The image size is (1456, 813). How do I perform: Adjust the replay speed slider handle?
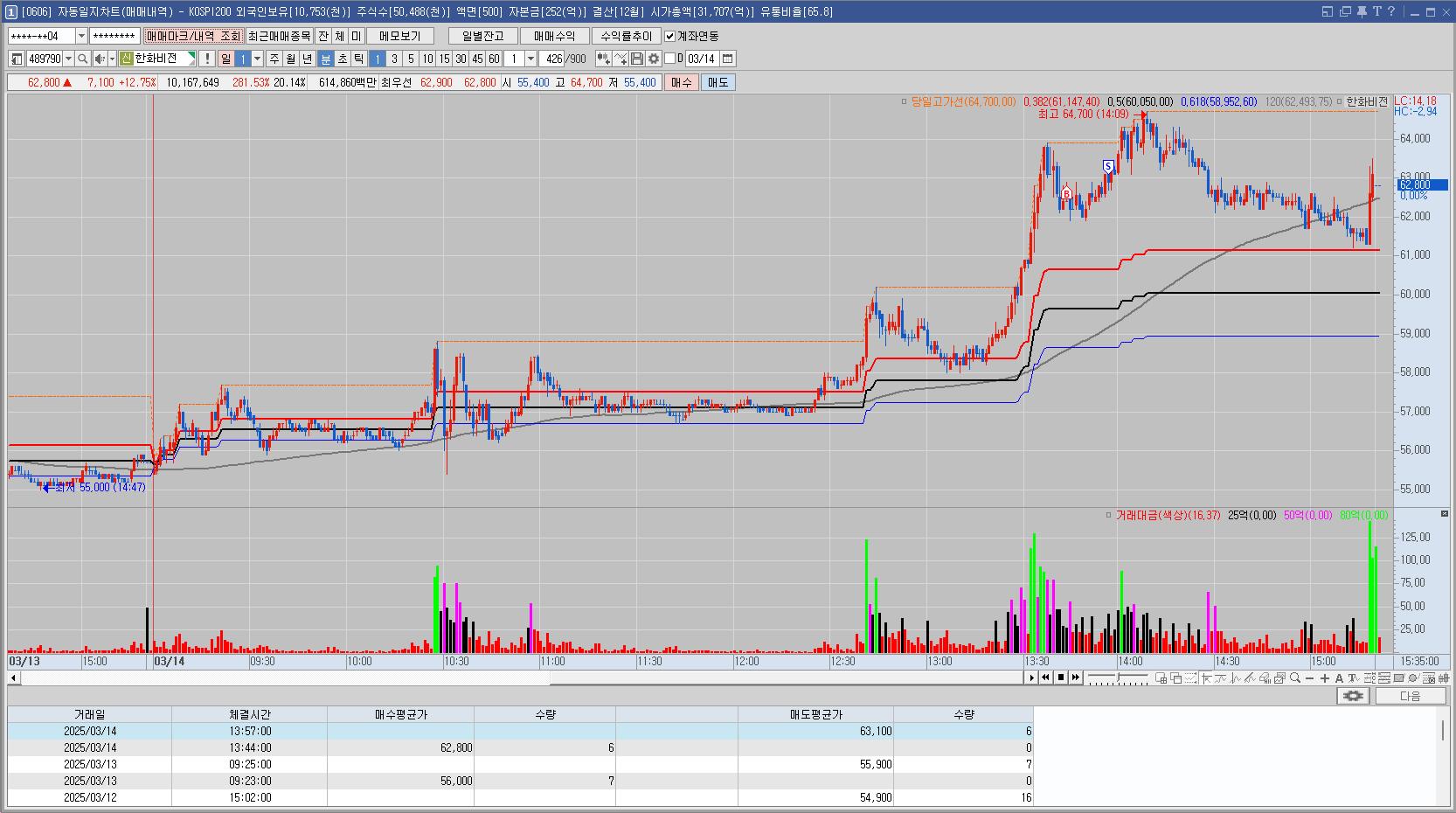[x=1118, y=677]
